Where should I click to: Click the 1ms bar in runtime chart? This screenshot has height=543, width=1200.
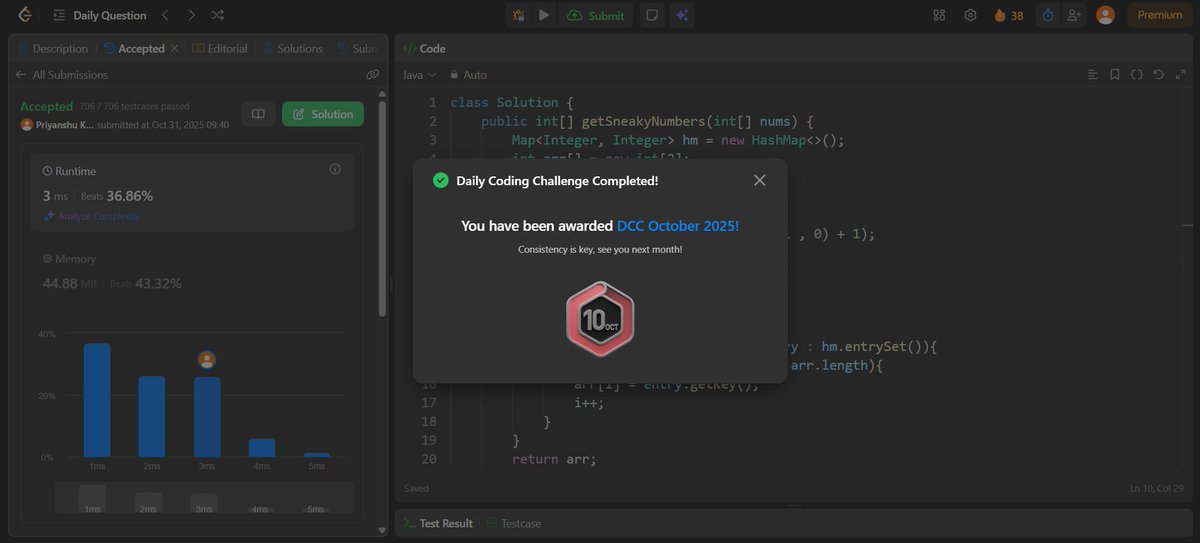[x=97, y=400]
